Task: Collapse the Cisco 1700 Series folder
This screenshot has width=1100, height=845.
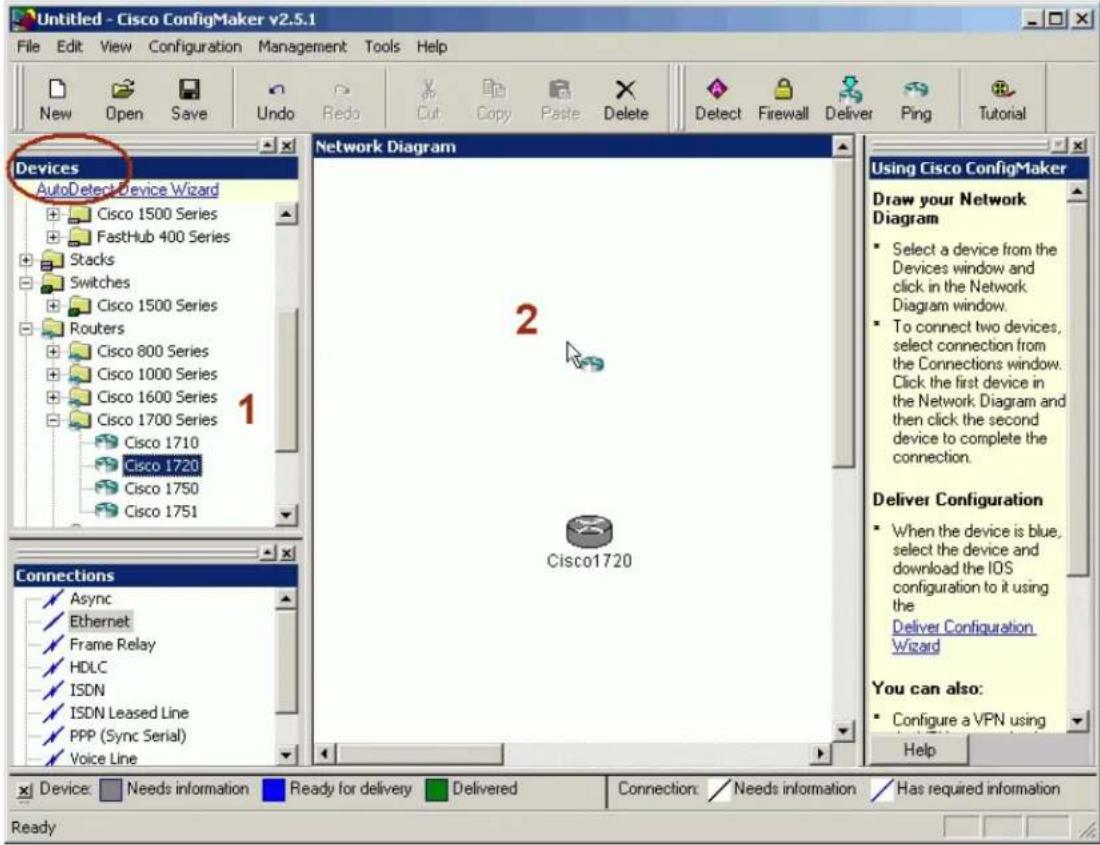Action: coord(53,420)
